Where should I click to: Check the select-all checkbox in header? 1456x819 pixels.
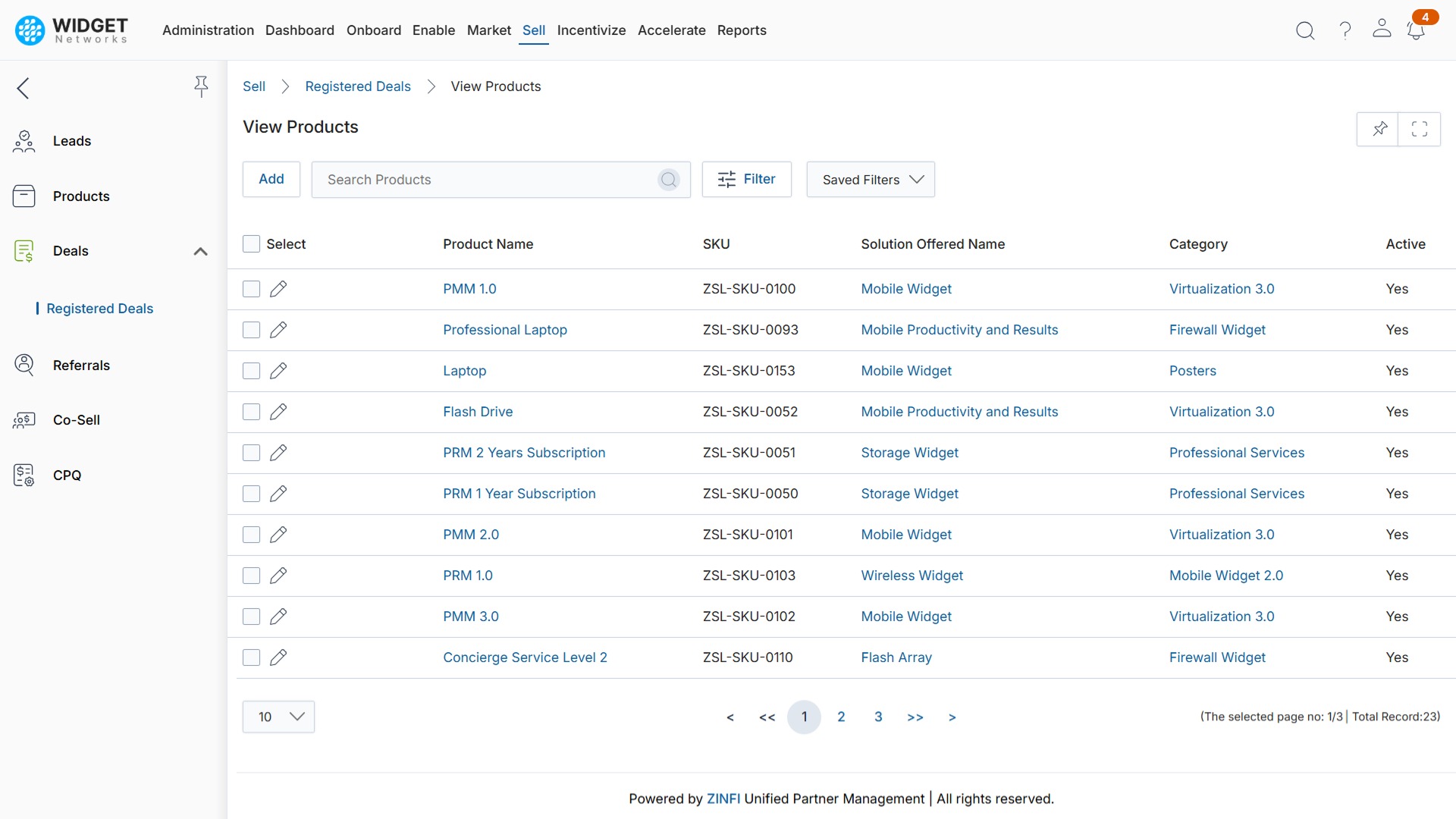251,243
